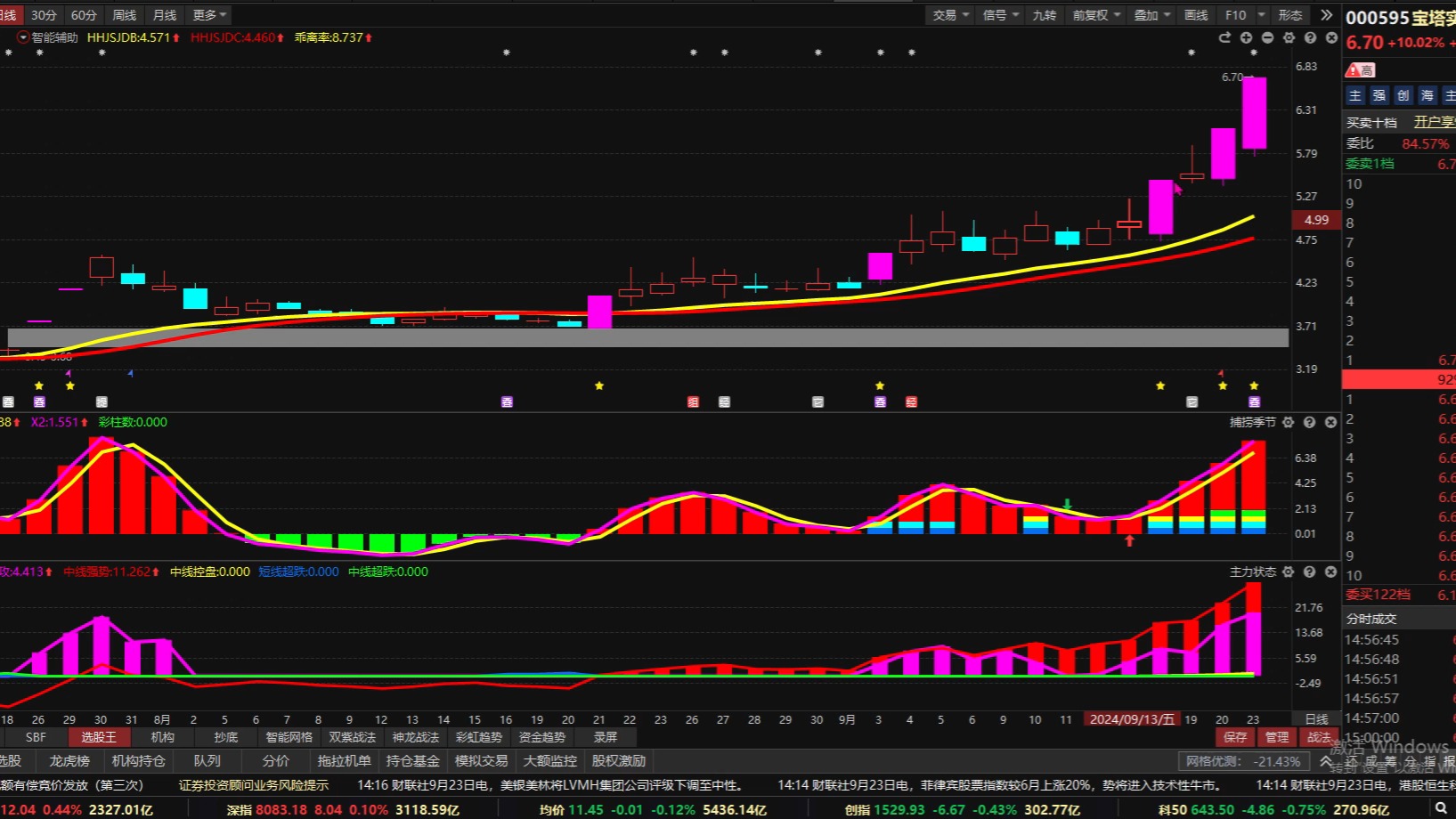
Task: Zoom out the main chart with minus icon
Action: point(1267,37)
